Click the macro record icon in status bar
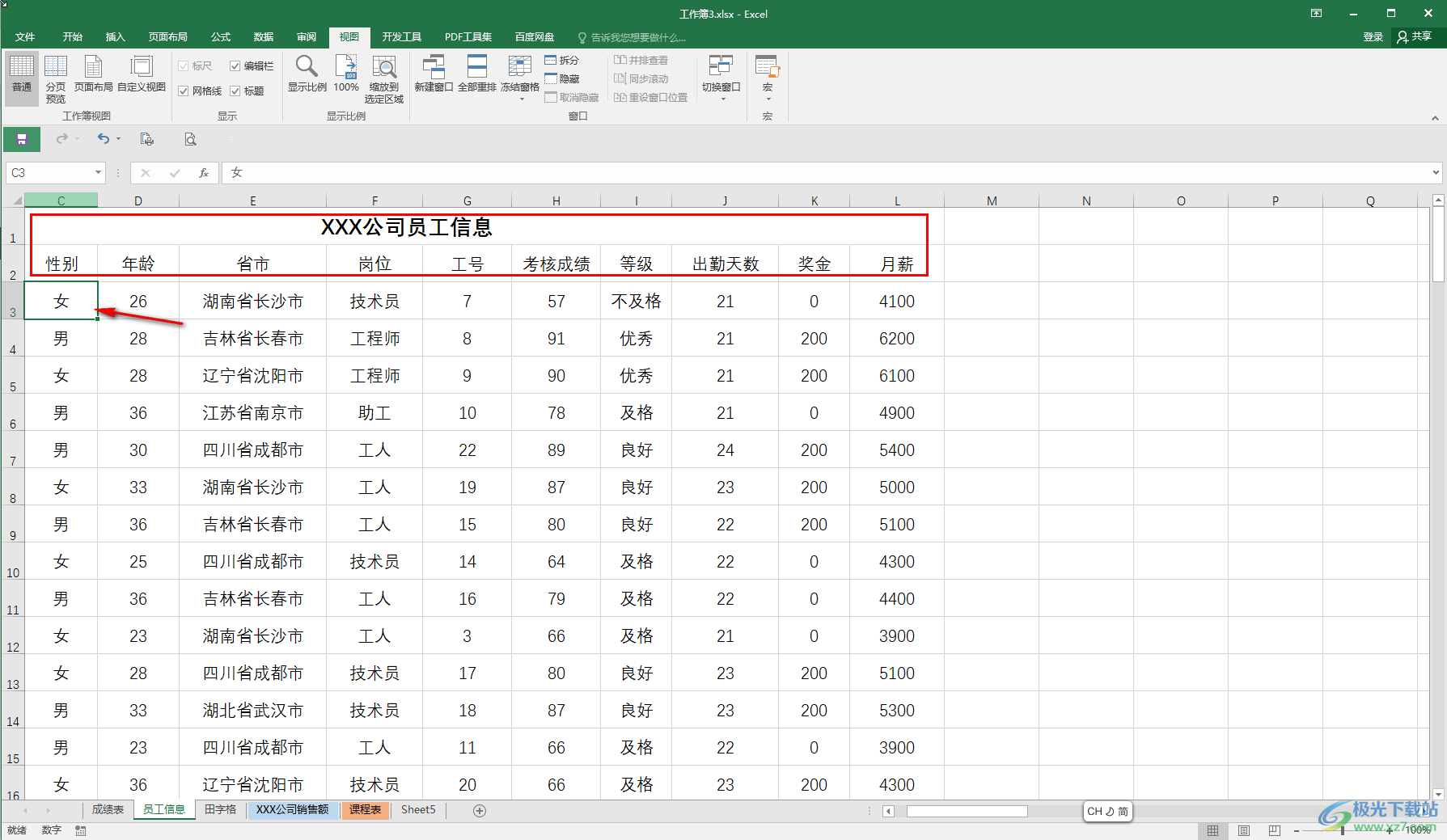Screen dimensions: 1447x840 (81, 830)
